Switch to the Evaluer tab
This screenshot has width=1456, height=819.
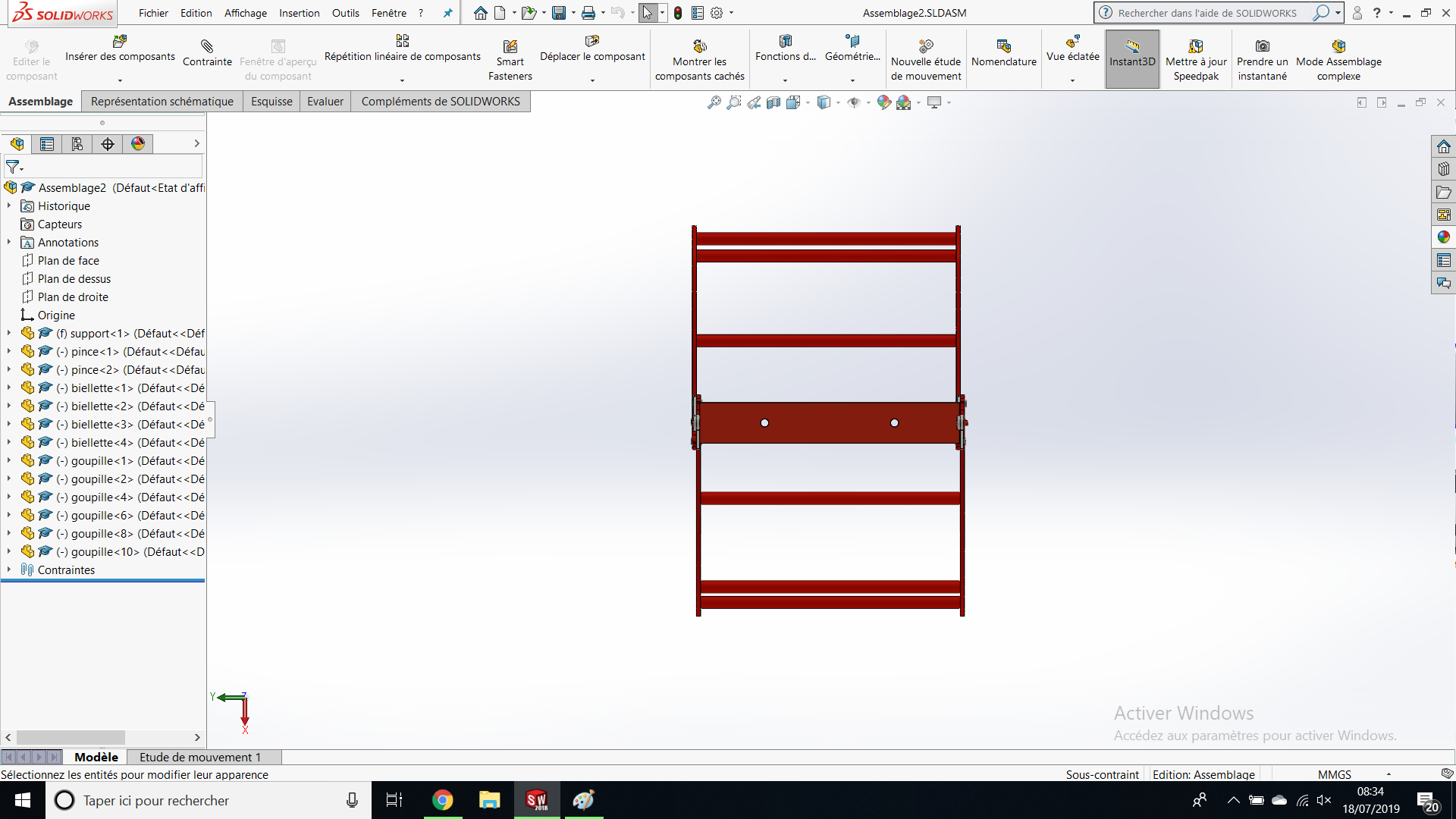(325, 102)
